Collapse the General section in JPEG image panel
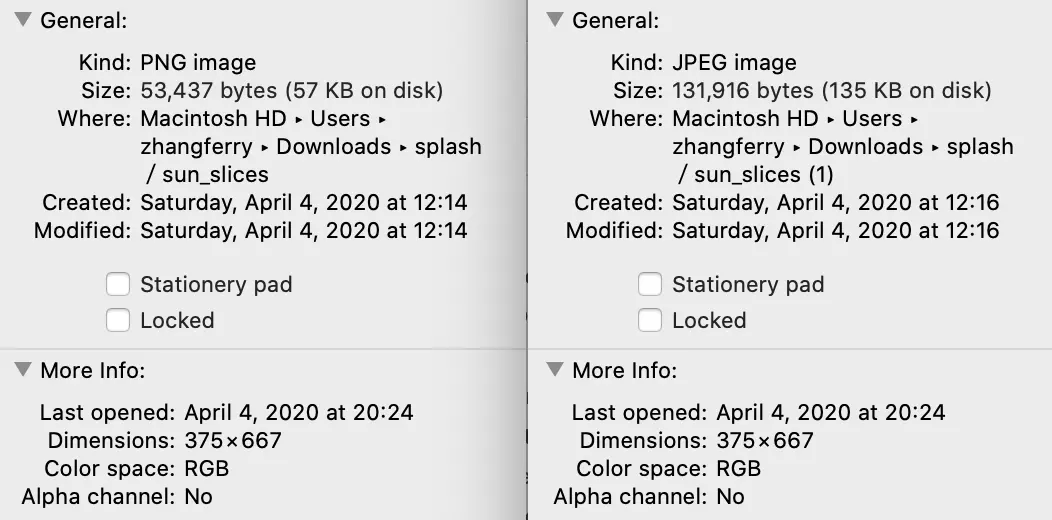 click(555, 21)
